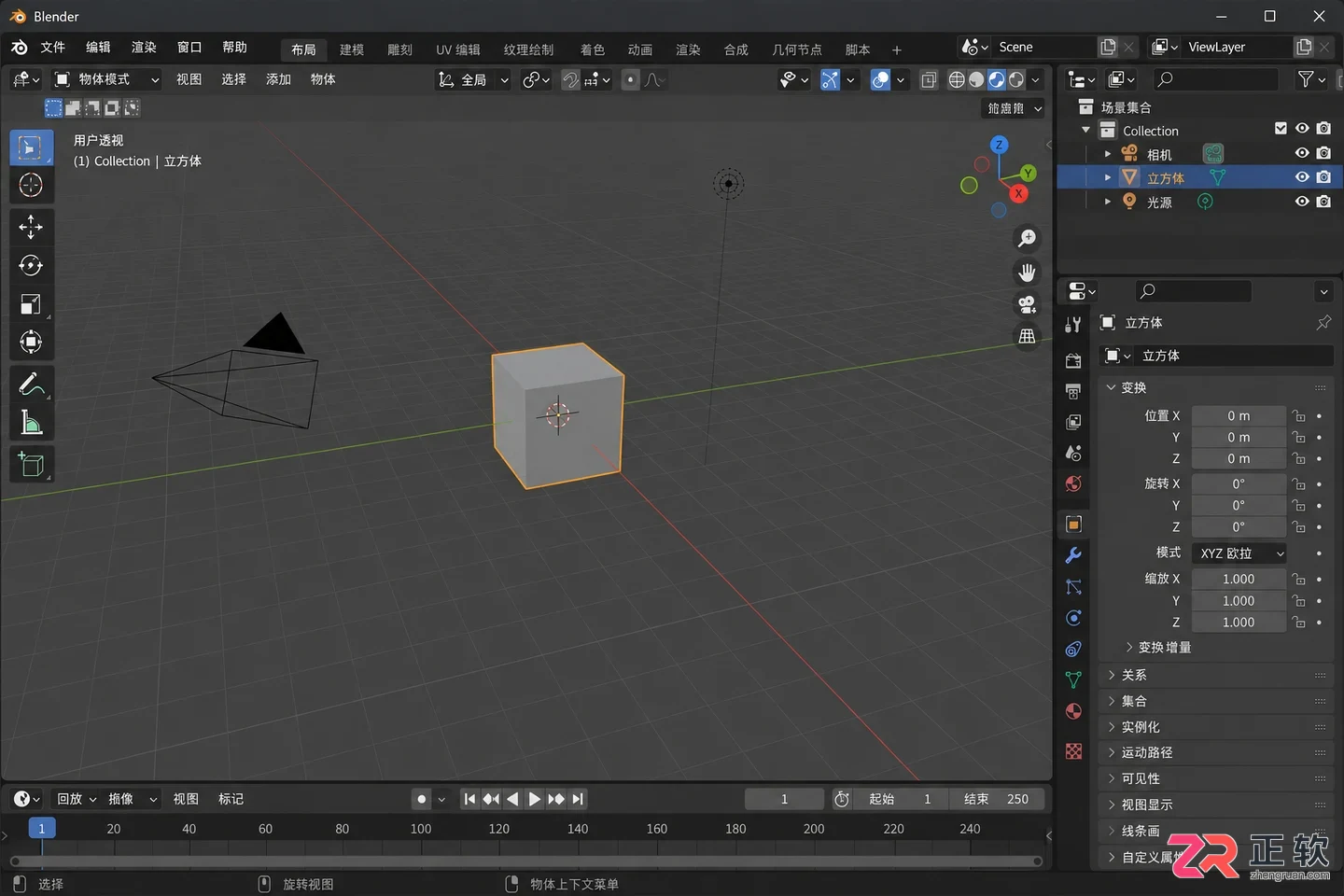Hide the 相机 object in the outliner
1344x896 pixels.
tap(1302, 153)
